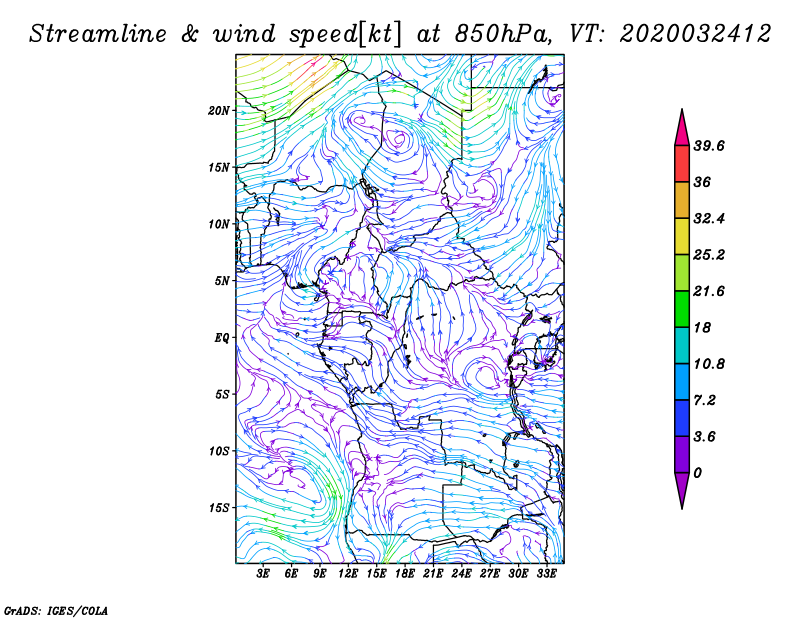Select the 15S latitude label

coord(220,507)
